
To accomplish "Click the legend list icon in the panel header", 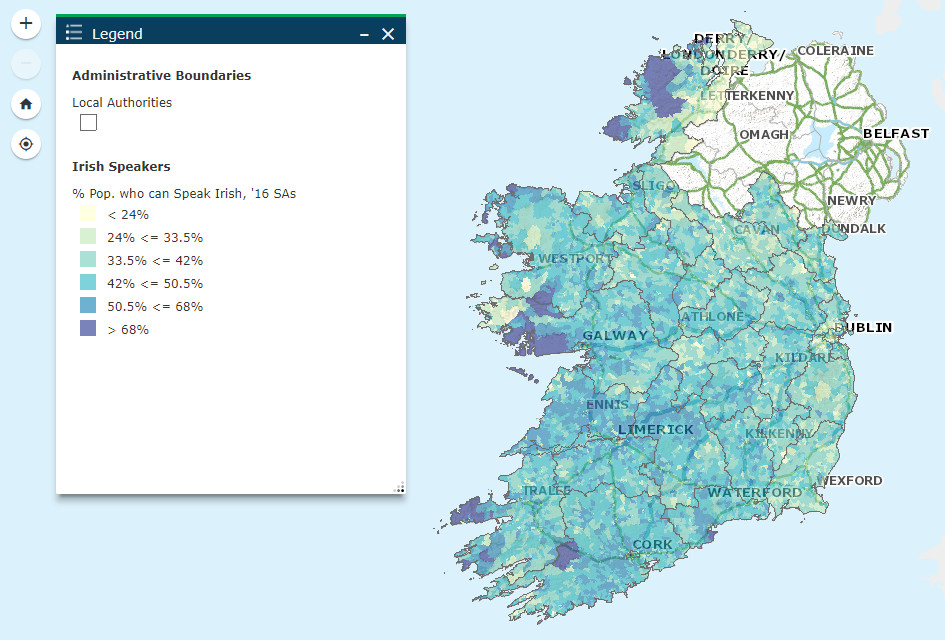I will tap(73, 32).
